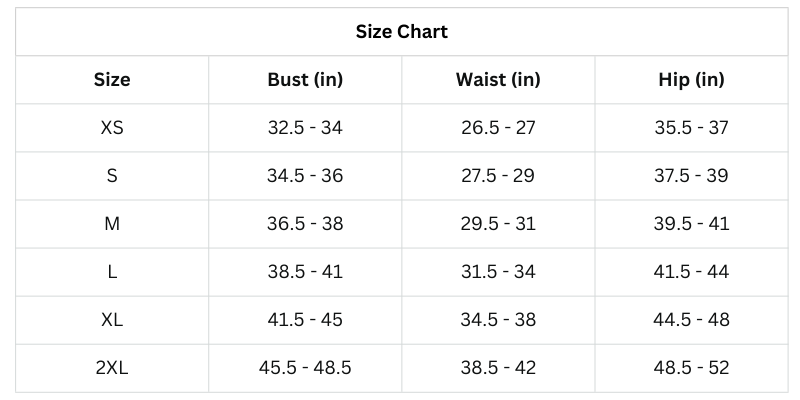Select the S waist value 27.5 - 29
800x400 pixels.
click(498, 175)
